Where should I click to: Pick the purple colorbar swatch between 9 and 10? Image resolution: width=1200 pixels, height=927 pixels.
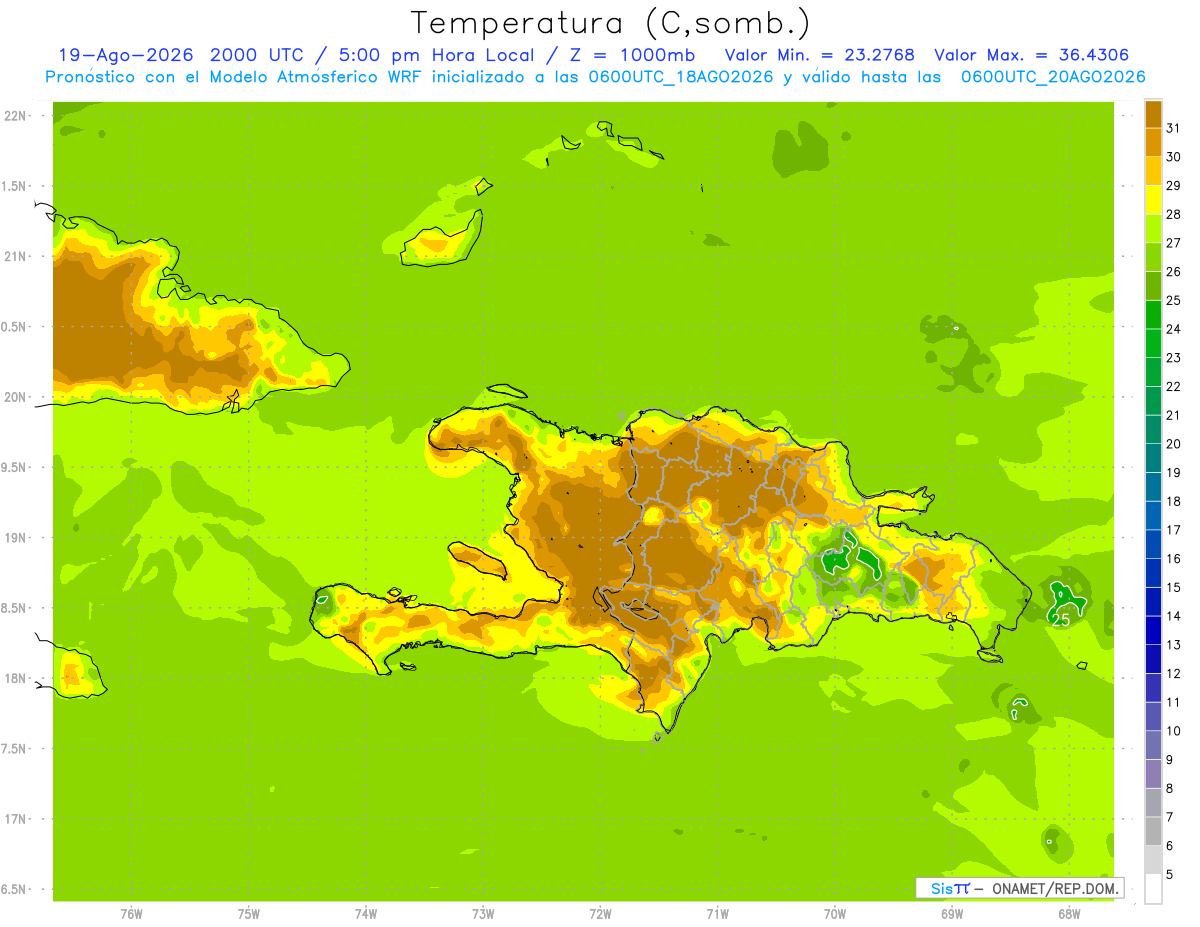(x=1153, y=745)
